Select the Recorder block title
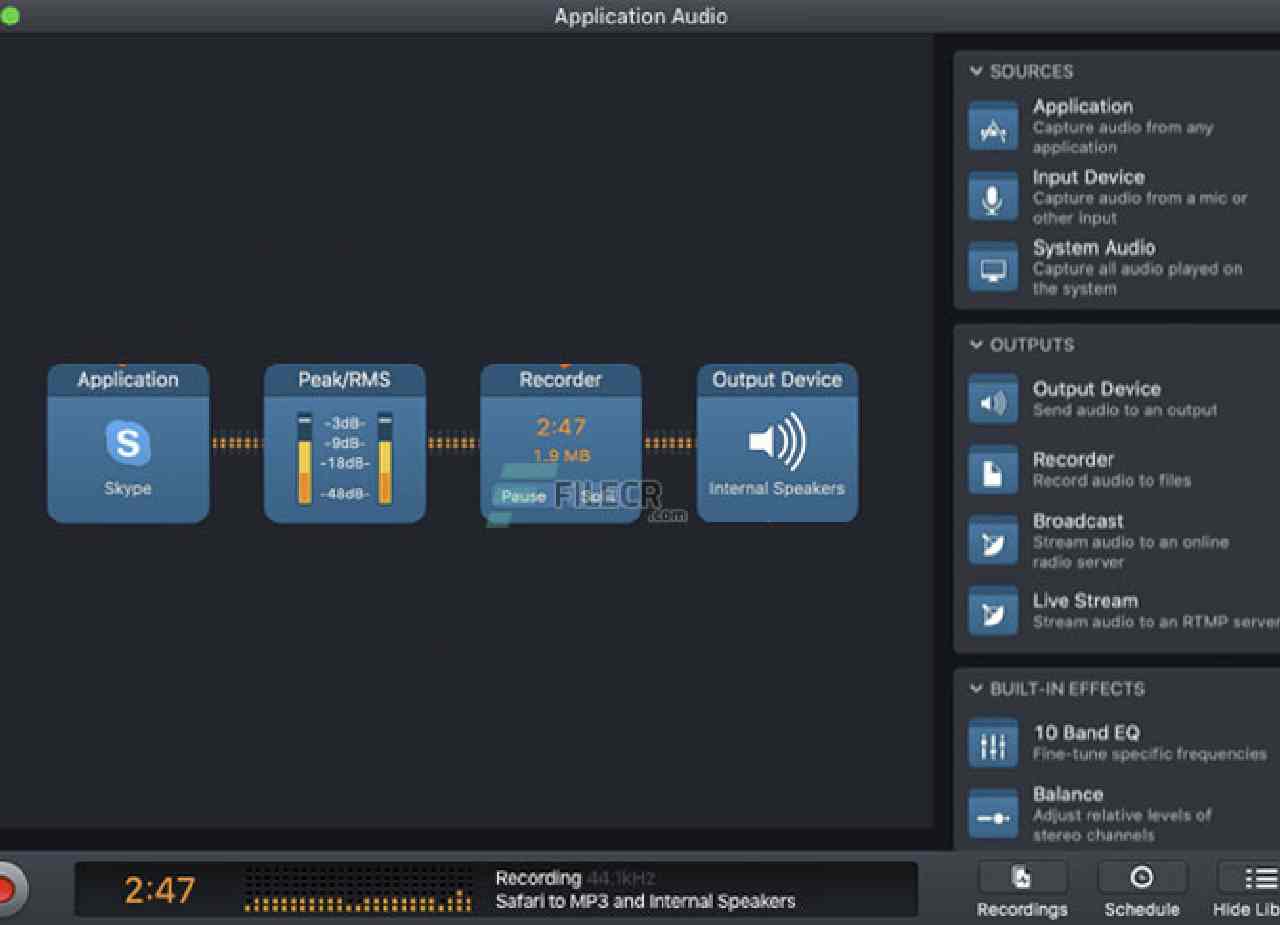This screenshot has height=925, width=1280. (x=561, y=379)
